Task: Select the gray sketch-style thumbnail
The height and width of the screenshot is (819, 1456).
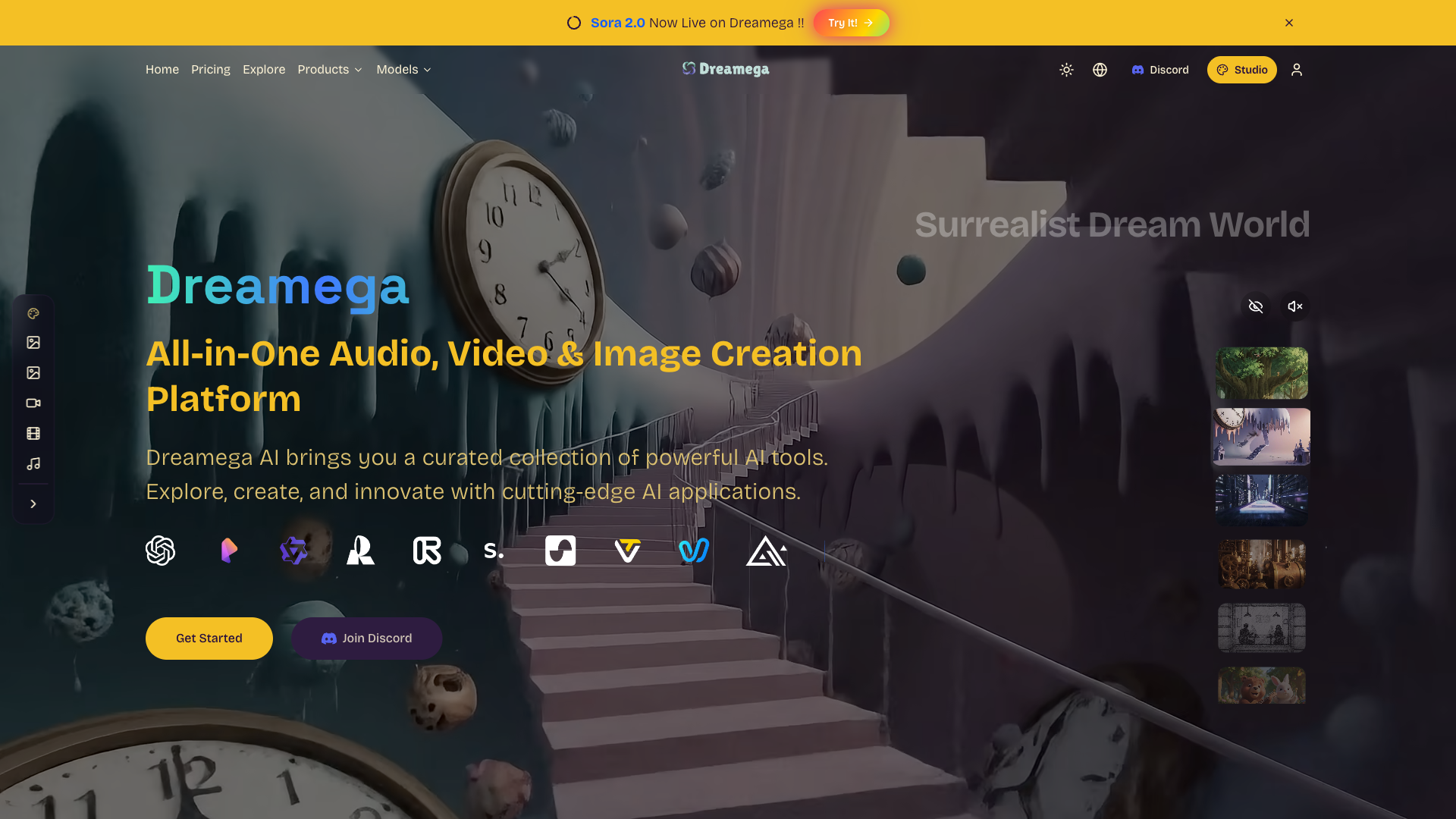Action: (x=1262, y=628)
